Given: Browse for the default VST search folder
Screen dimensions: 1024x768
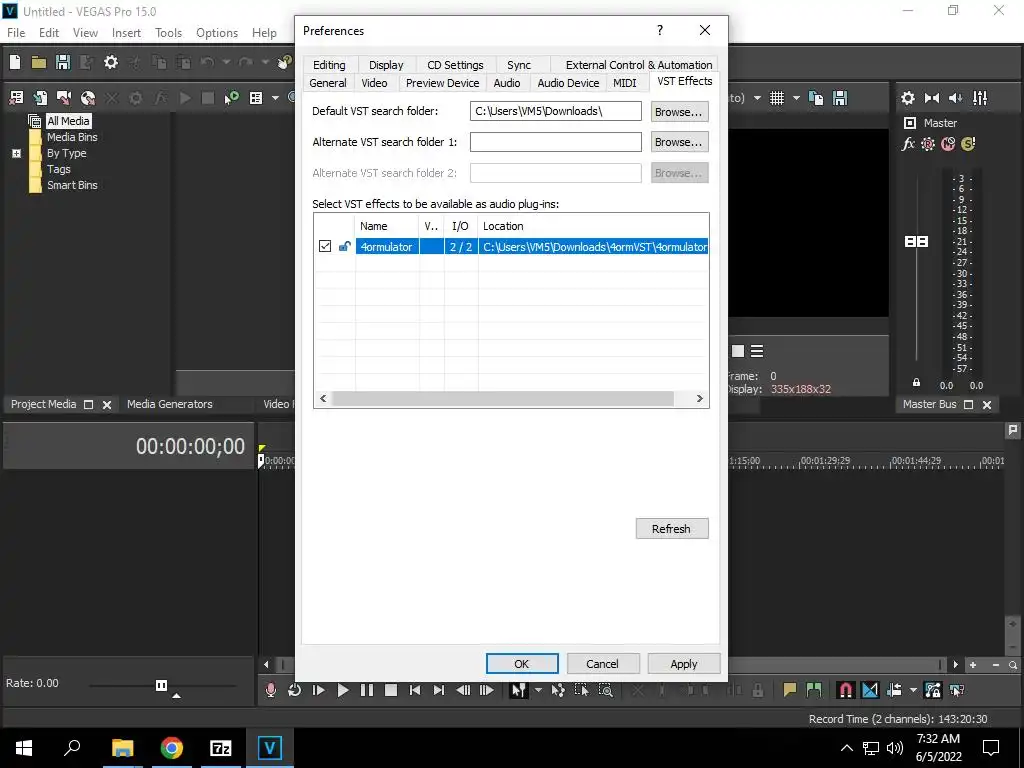Looking at the screenshot, I should pyautogui.click(x=679, y=112).
